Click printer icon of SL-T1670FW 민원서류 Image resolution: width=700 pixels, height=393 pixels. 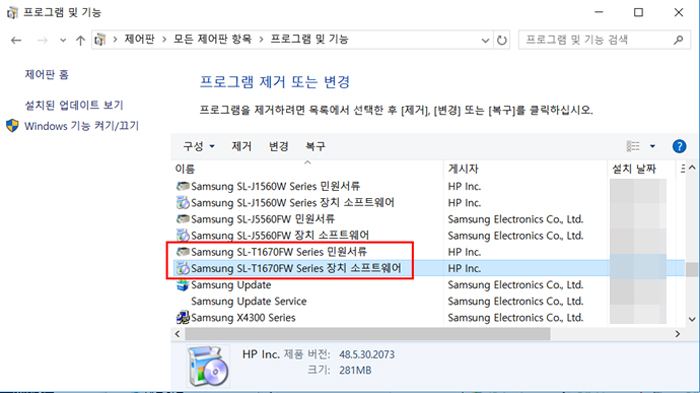183,252
